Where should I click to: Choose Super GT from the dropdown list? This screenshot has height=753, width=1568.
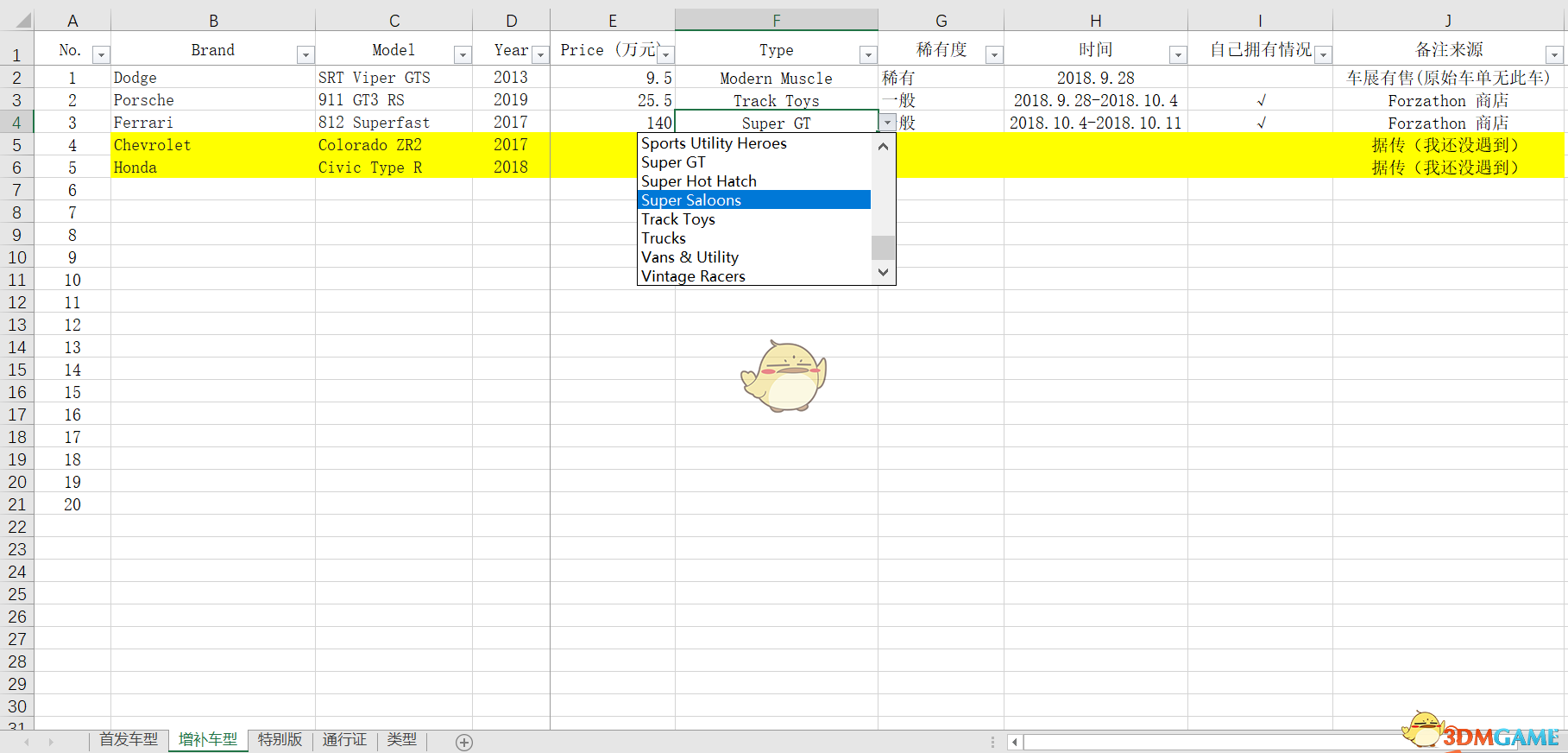tap(754, 162)
